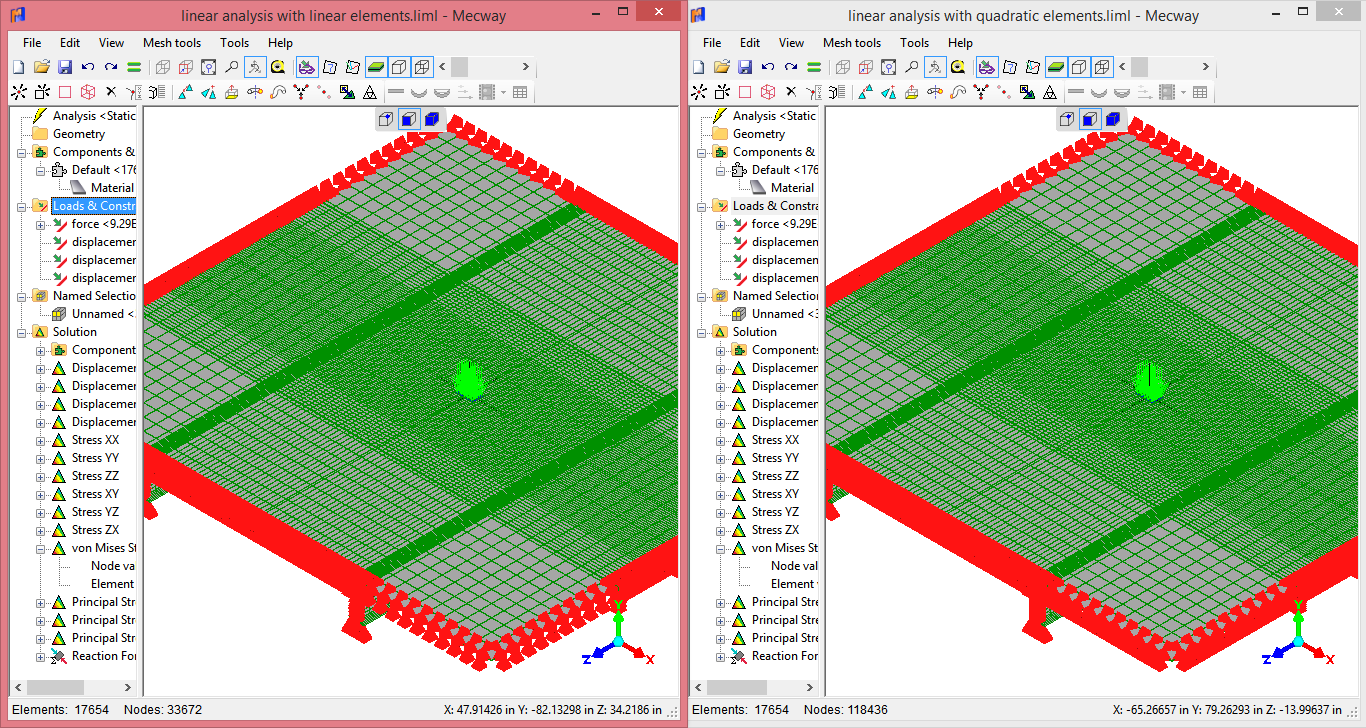This screenshot has width=1366, height=728.
Task: Collapse Solution node in linear window tree
Action: [x=22, y=332]
